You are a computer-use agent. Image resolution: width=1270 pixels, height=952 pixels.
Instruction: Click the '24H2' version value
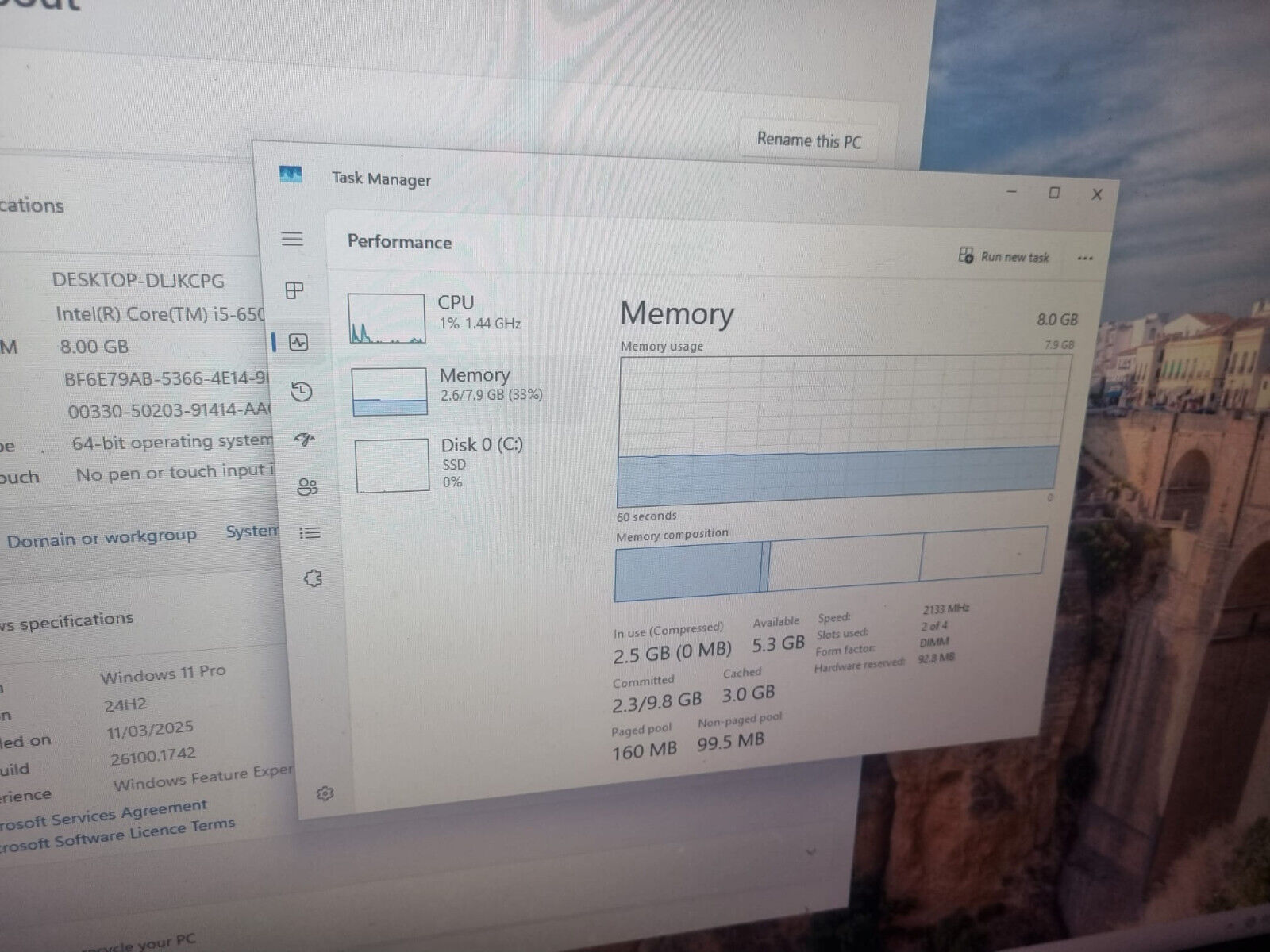pos(125,704)
